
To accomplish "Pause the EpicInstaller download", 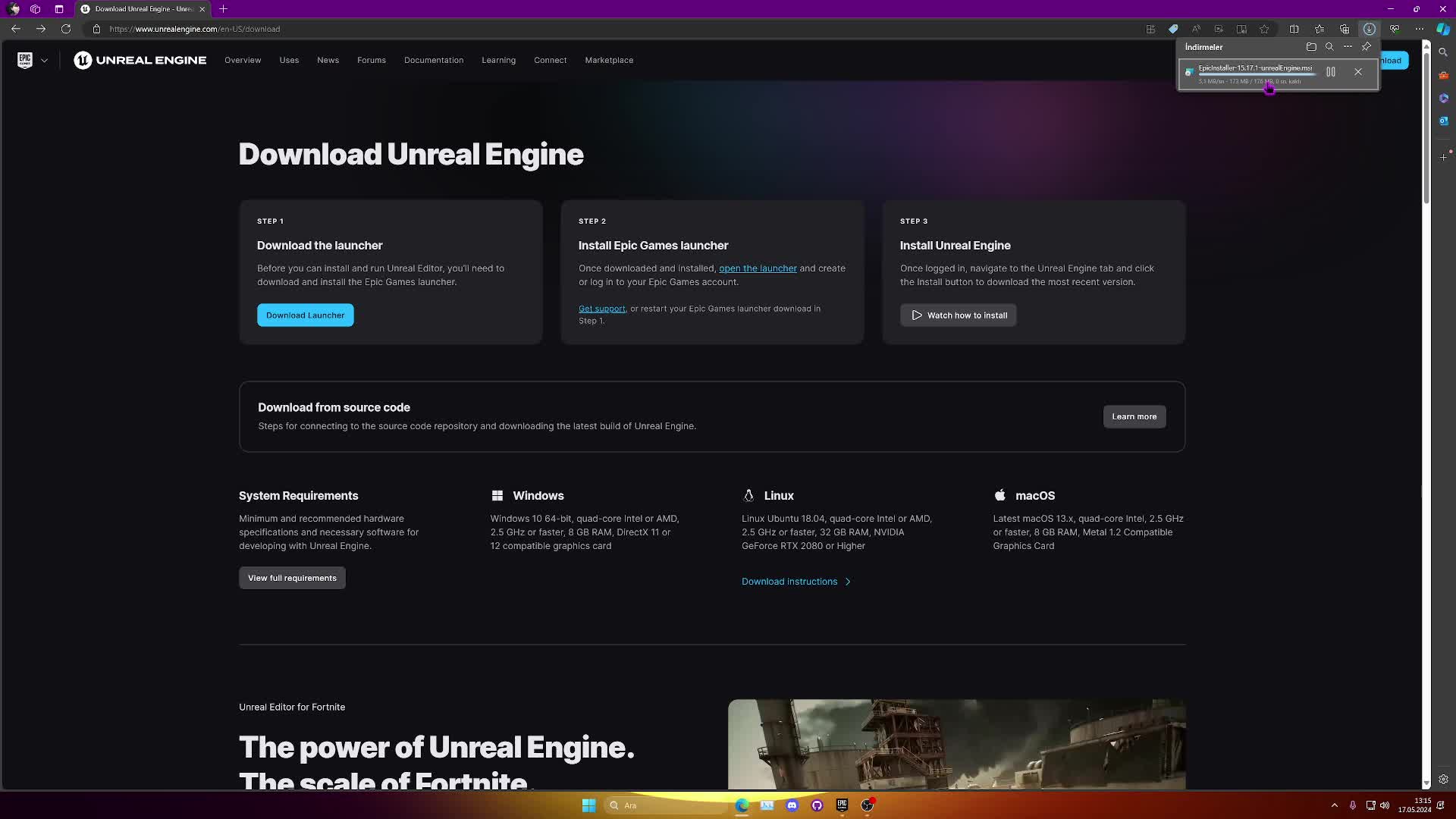I will [x=1331, y=72].
